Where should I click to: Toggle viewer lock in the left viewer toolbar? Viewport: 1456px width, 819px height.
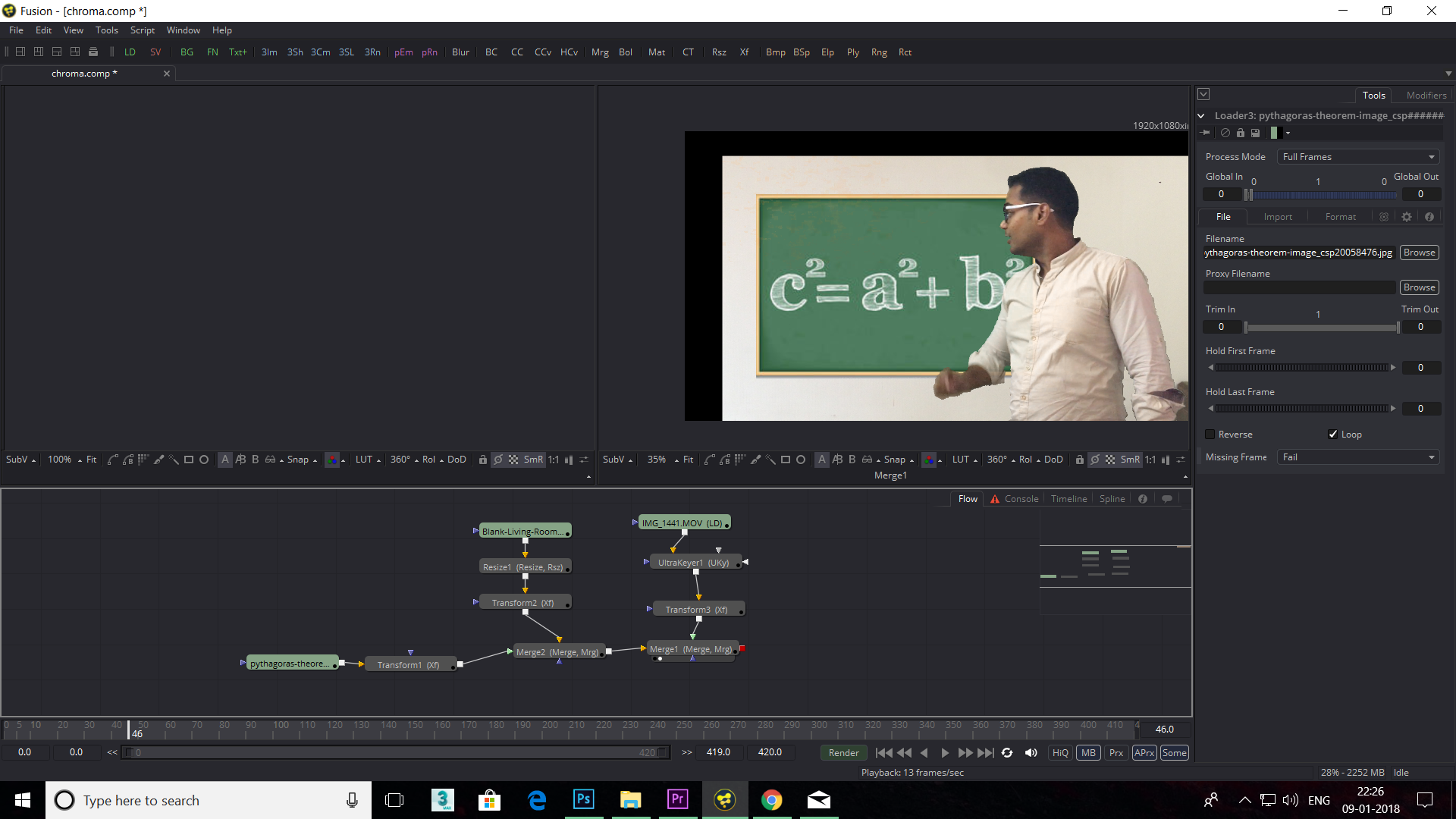coord(482,460)
